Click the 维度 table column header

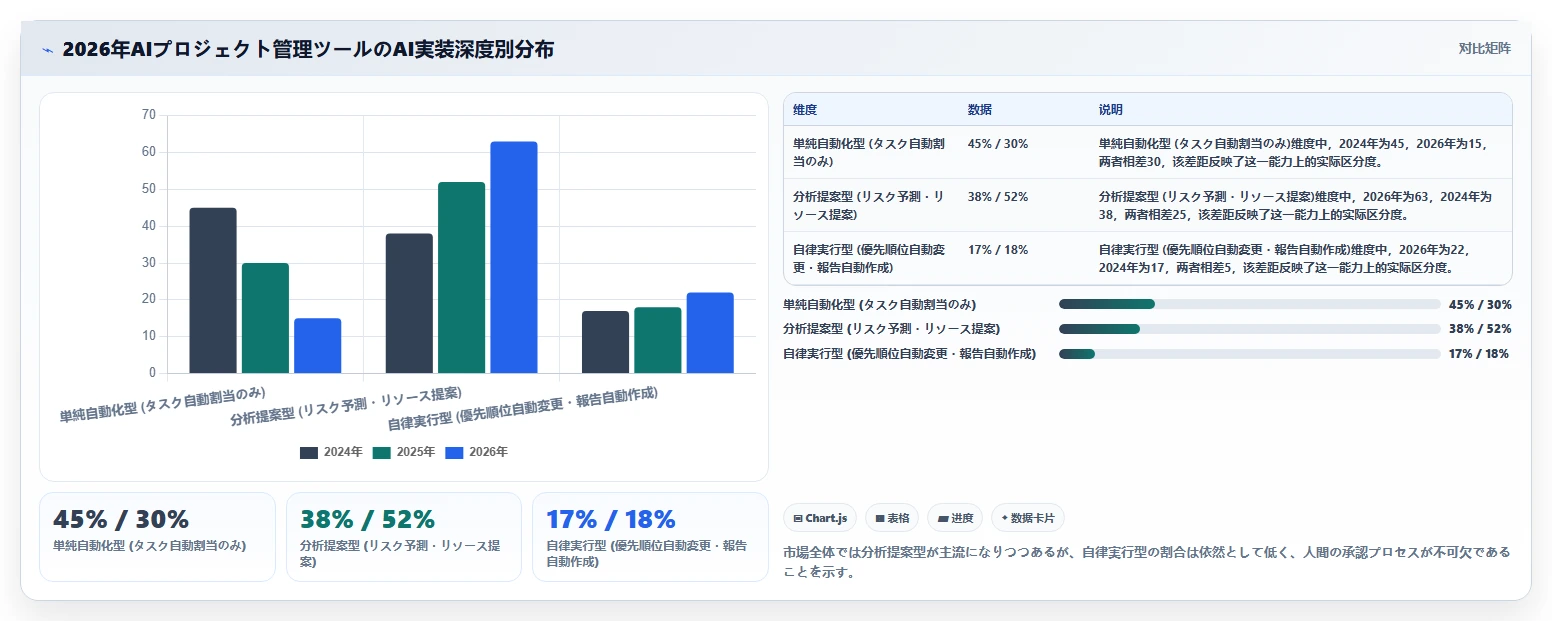pos(805,109)
